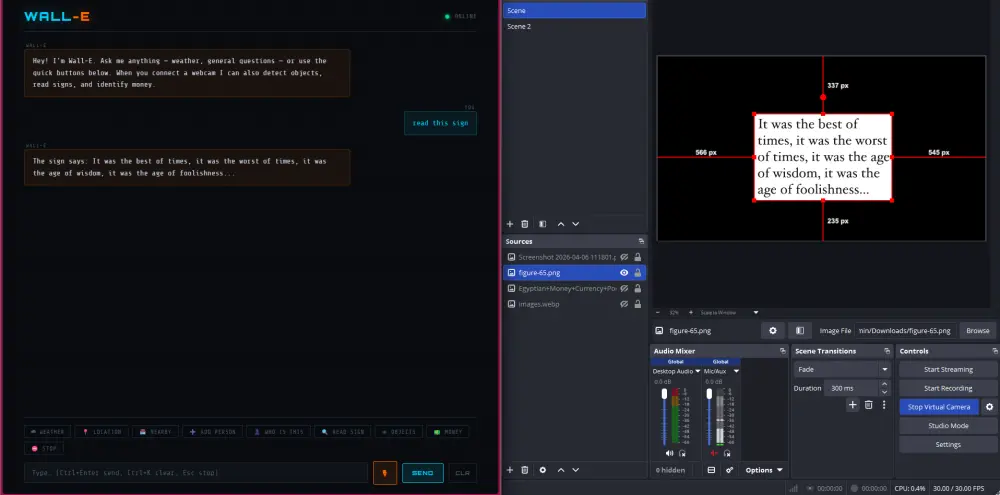Remove transition with the trash icon
This screenshot has height=495, width=1000.
coord(868,405)
